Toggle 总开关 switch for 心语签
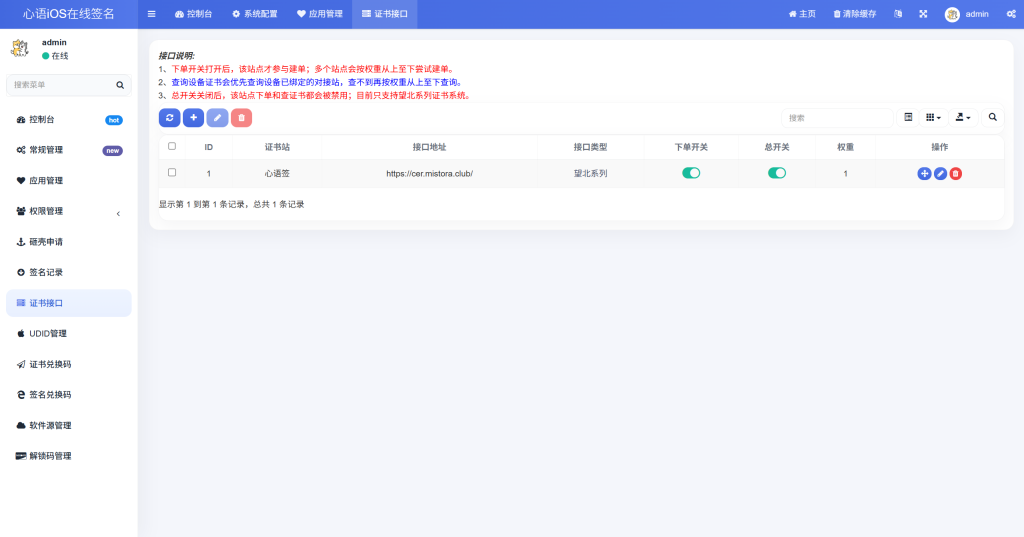Screen dimensions: 1024x537 pos(777,173)
